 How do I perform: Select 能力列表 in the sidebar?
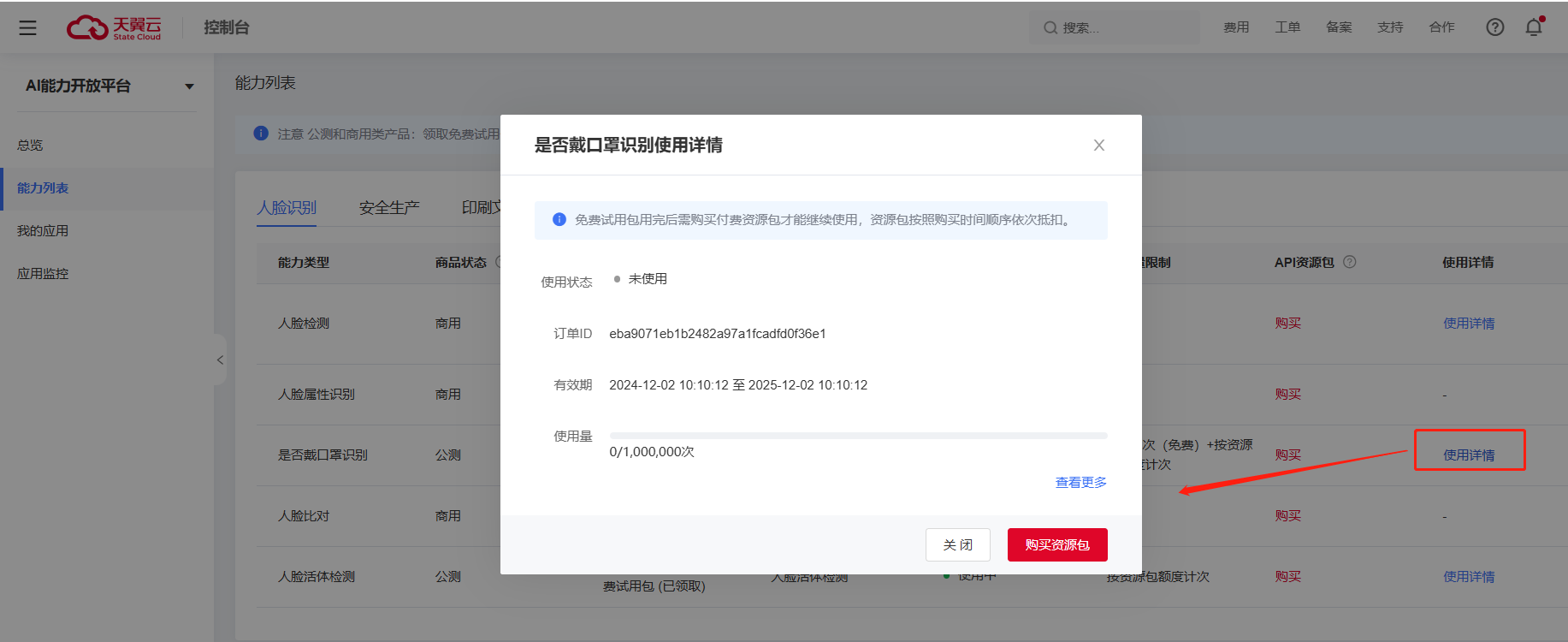107,188
